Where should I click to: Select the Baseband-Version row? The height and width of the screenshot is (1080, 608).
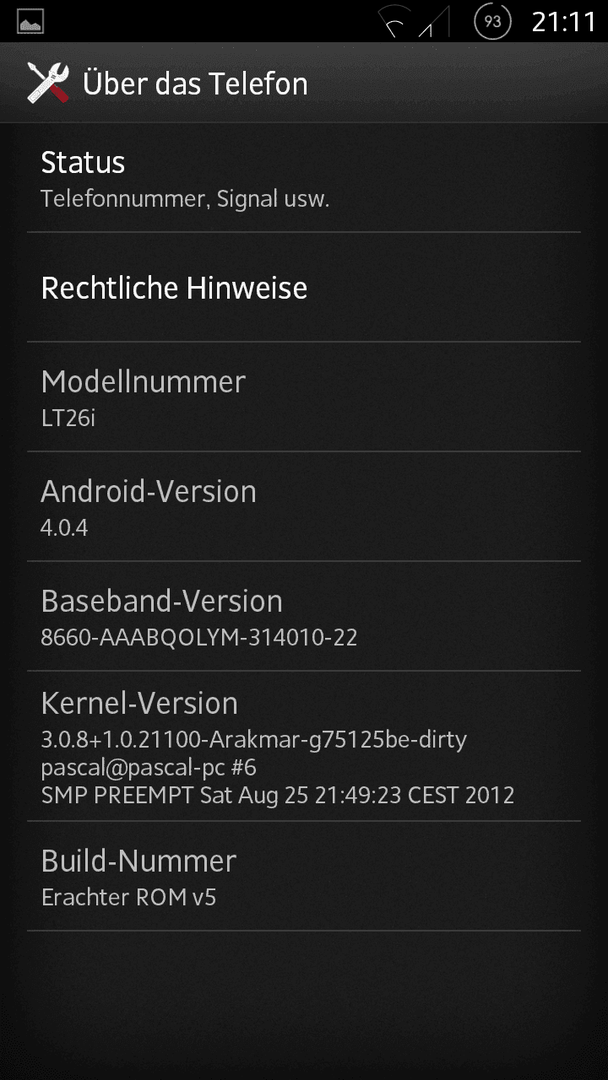pos(304,616)
